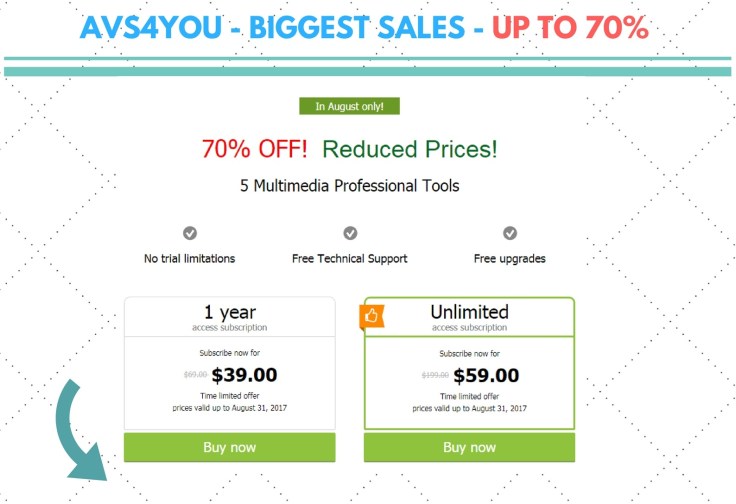Click the checkmark icon above Free Technical Support
This screenshot has width=736, height=504.
coord(350,233)
